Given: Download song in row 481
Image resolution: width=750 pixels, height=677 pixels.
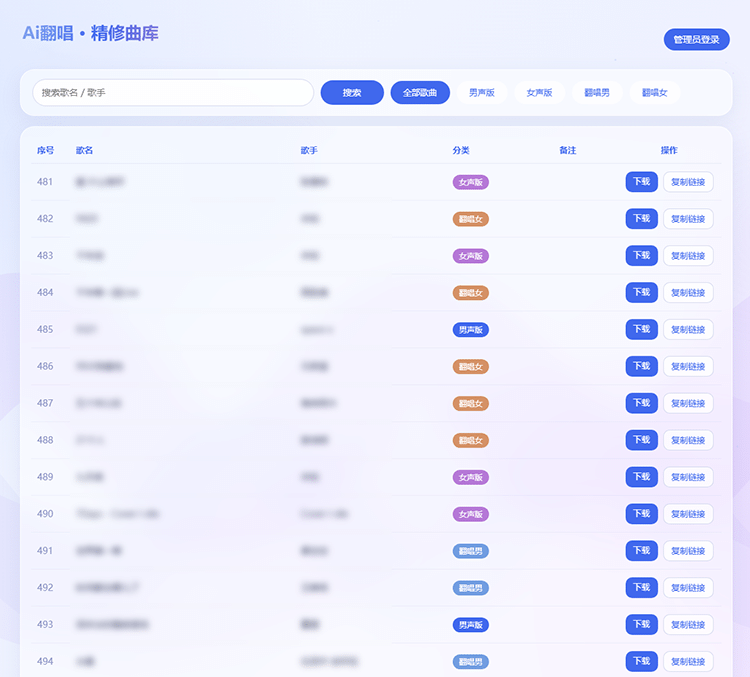Looking at the screenshot, I should click(x=641, y=182).
